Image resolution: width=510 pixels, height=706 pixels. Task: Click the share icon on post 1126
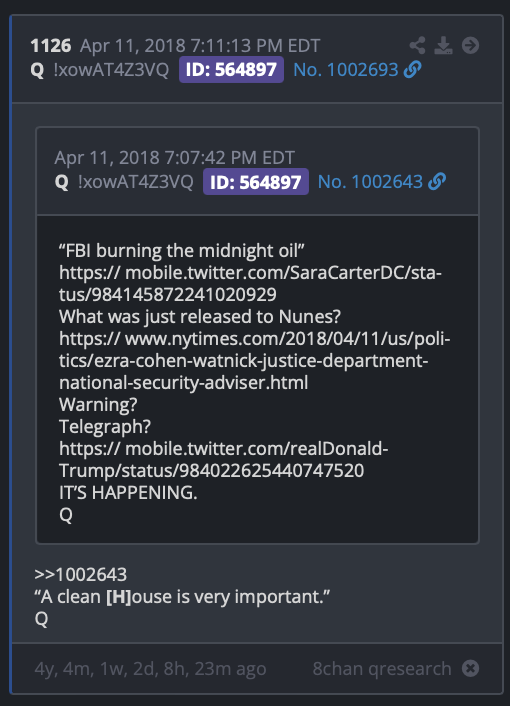(417, 45)
